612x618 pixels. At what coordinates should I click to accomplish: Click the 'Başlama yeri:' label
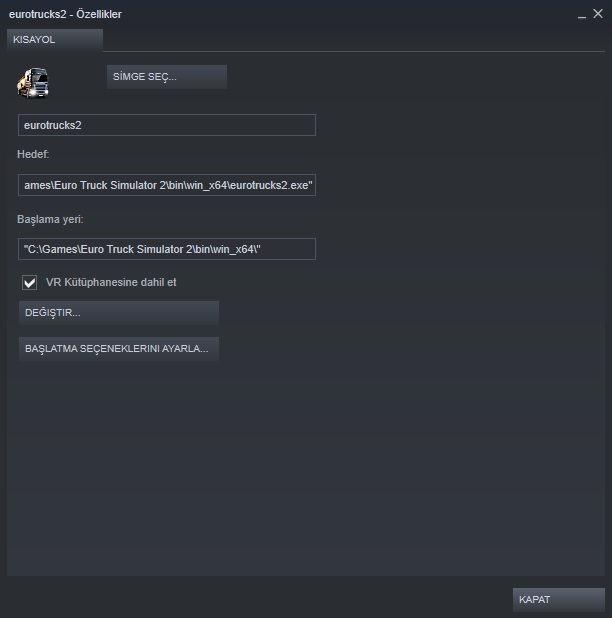coord(50,219)
